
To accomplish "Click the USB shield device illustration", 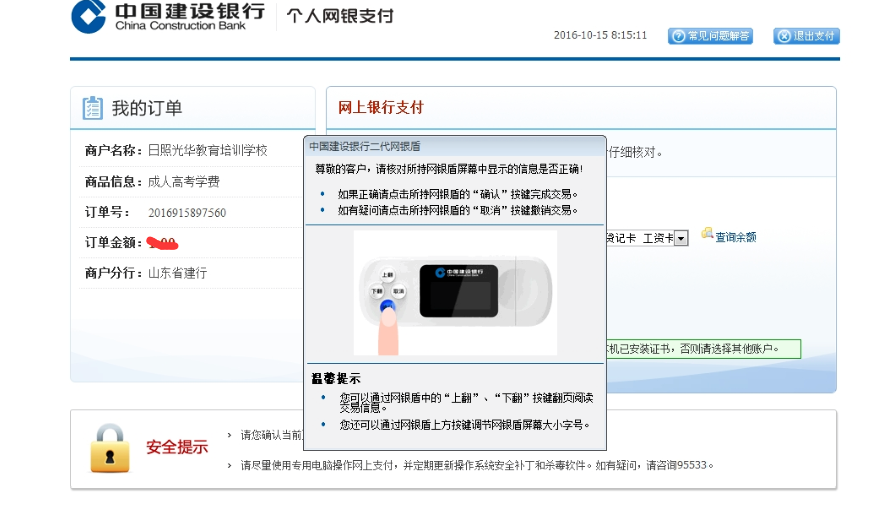I will coord(455,292).
